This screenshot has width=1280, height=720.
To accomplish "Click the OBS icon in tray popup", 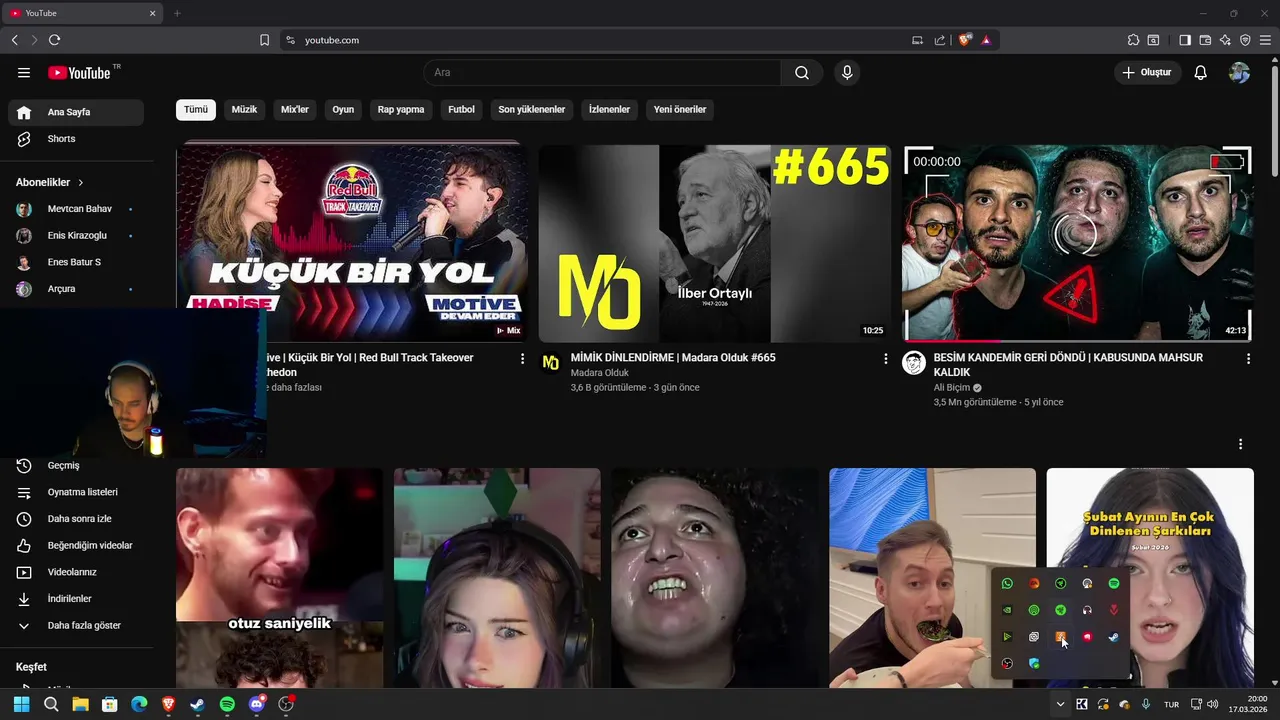I will click(1007, 664).
